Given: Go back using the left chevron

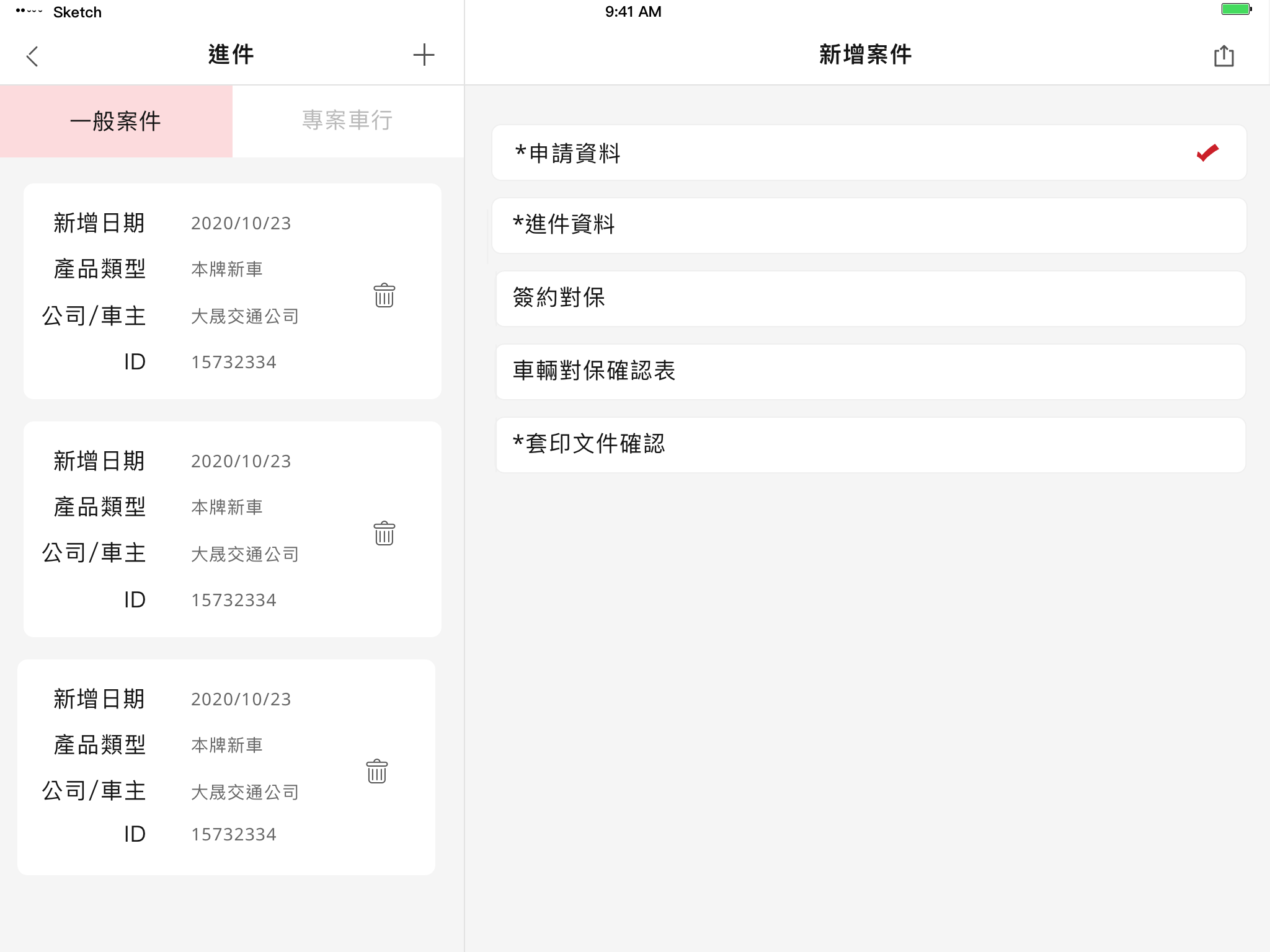Looking at the screenshot, I should click(x=32, y=56).
